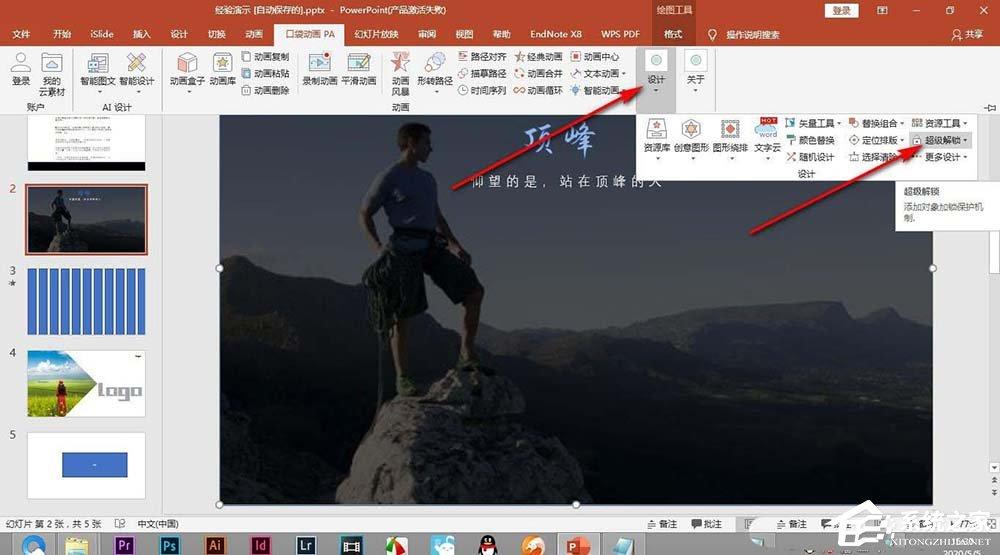This screenshot has width=1000, height=555.
Task: Open the 定位排版 dropdown
Action: click(876, 140)
